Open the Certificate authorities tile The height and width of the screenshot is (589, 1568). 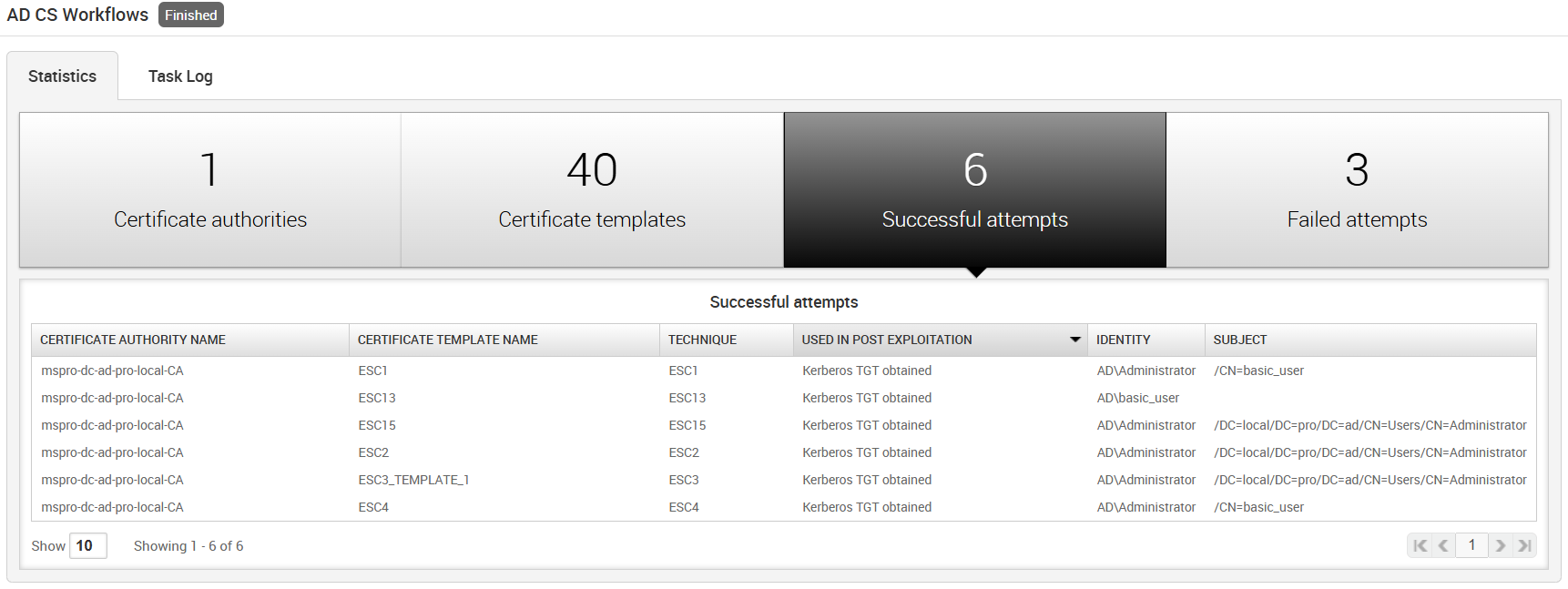coord(210,190)
